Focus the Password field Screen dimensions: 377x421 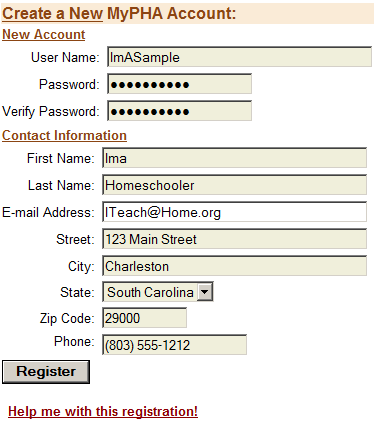pyautogui.click(x=179, y=84)
